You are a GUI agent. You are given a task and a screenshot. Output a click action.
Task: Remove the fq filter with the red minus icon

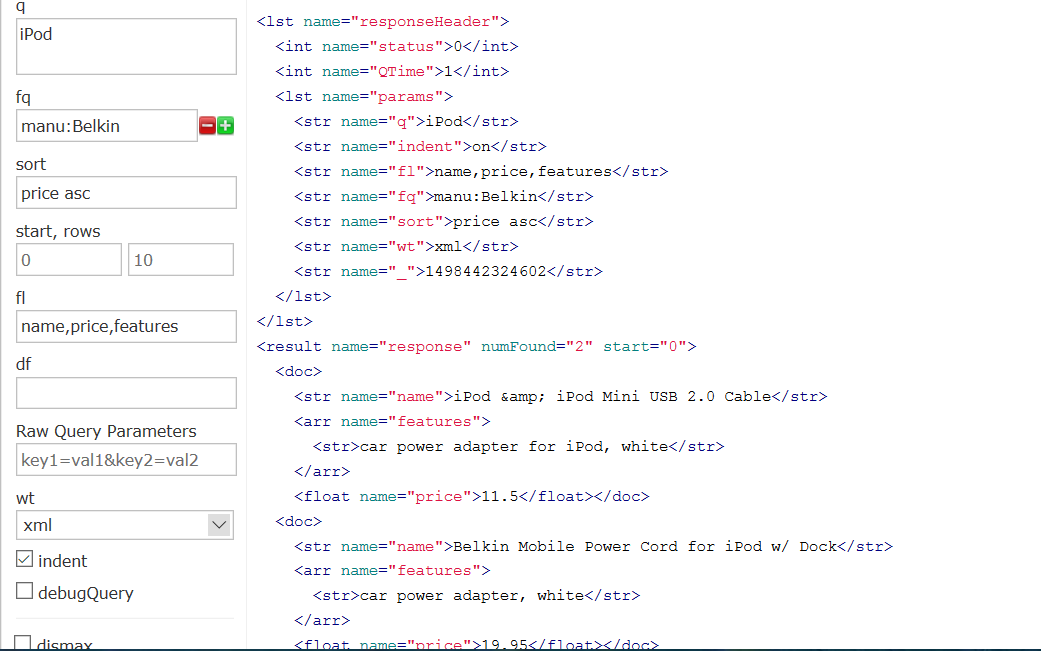tap(207, 125)
